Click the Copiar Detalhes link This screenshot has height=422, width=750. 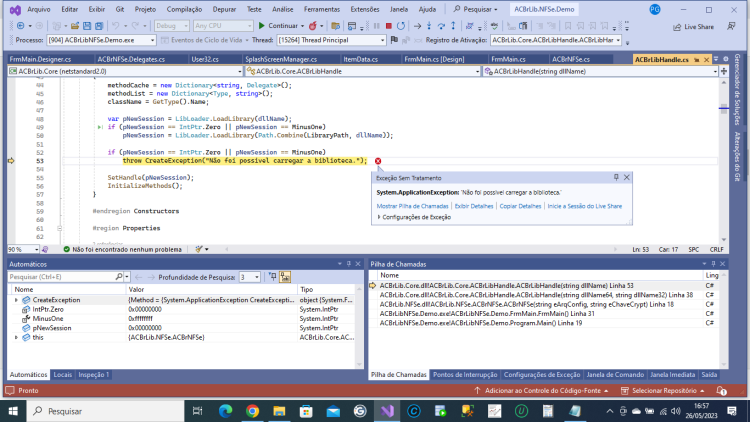tap(520, 206)
